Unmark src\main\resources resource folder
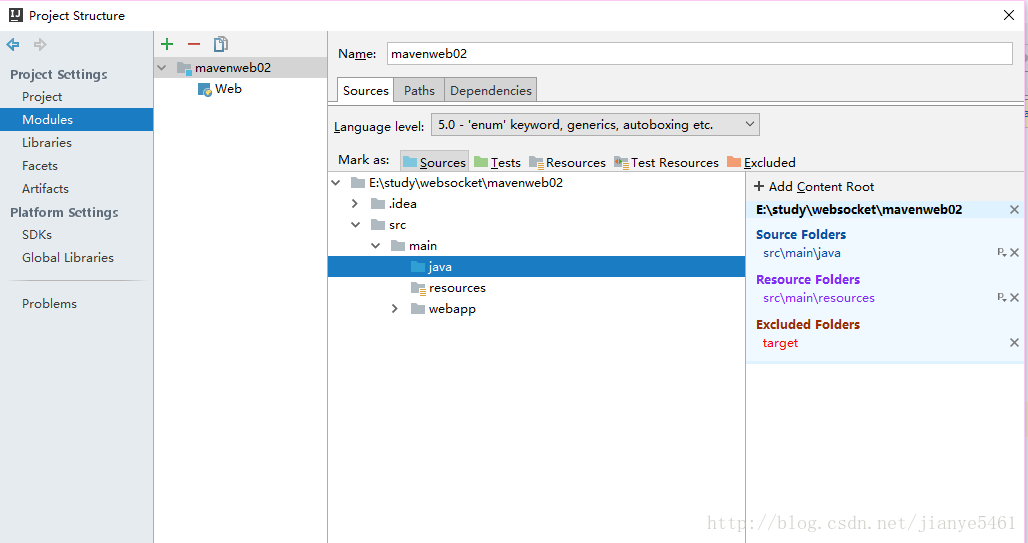1028x543 pixels. coord(1014,298)
